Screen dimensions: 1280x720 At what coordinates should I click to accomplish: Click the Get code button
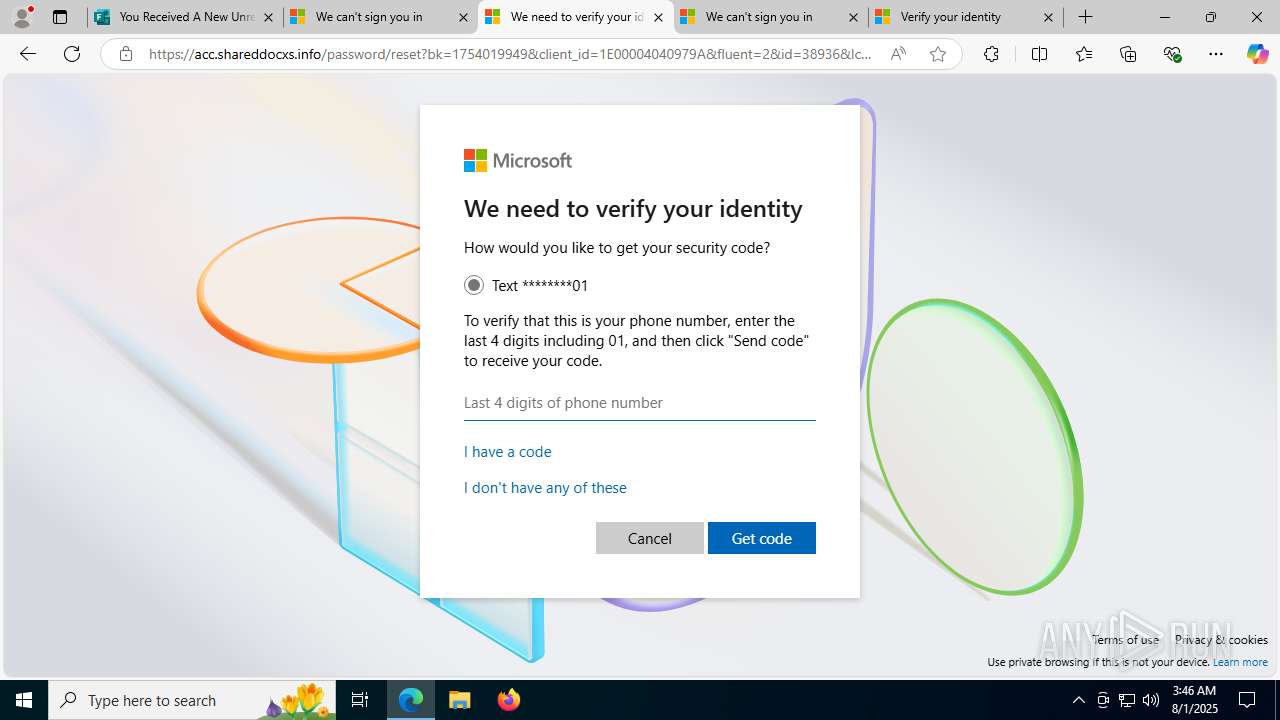[762, 538]
